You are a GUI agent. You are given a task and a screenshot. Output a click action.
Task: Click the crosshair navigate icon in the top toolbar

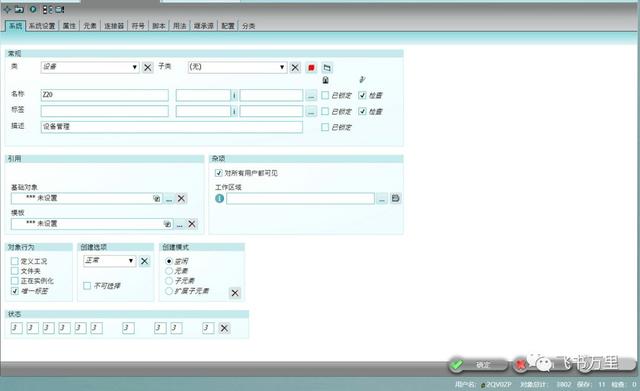click(7, 9)
